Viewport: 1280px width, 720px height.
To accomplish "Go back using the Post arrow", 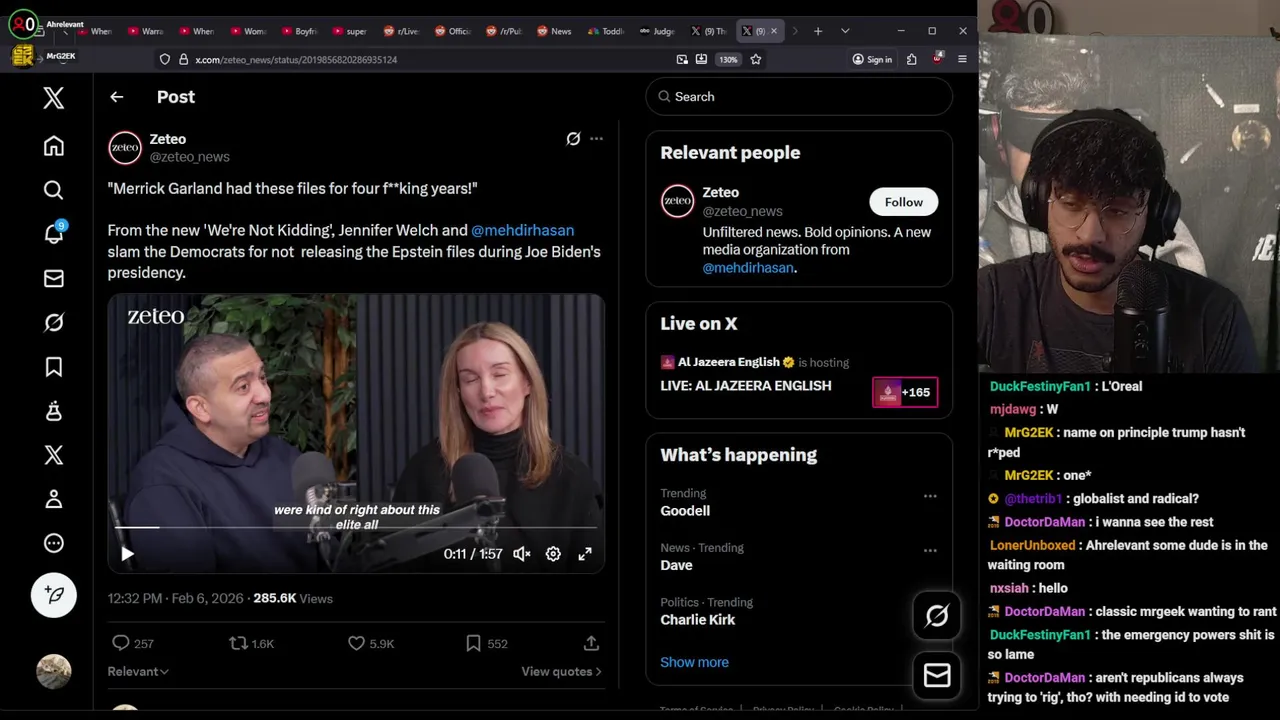I will (x=117, y=97).
